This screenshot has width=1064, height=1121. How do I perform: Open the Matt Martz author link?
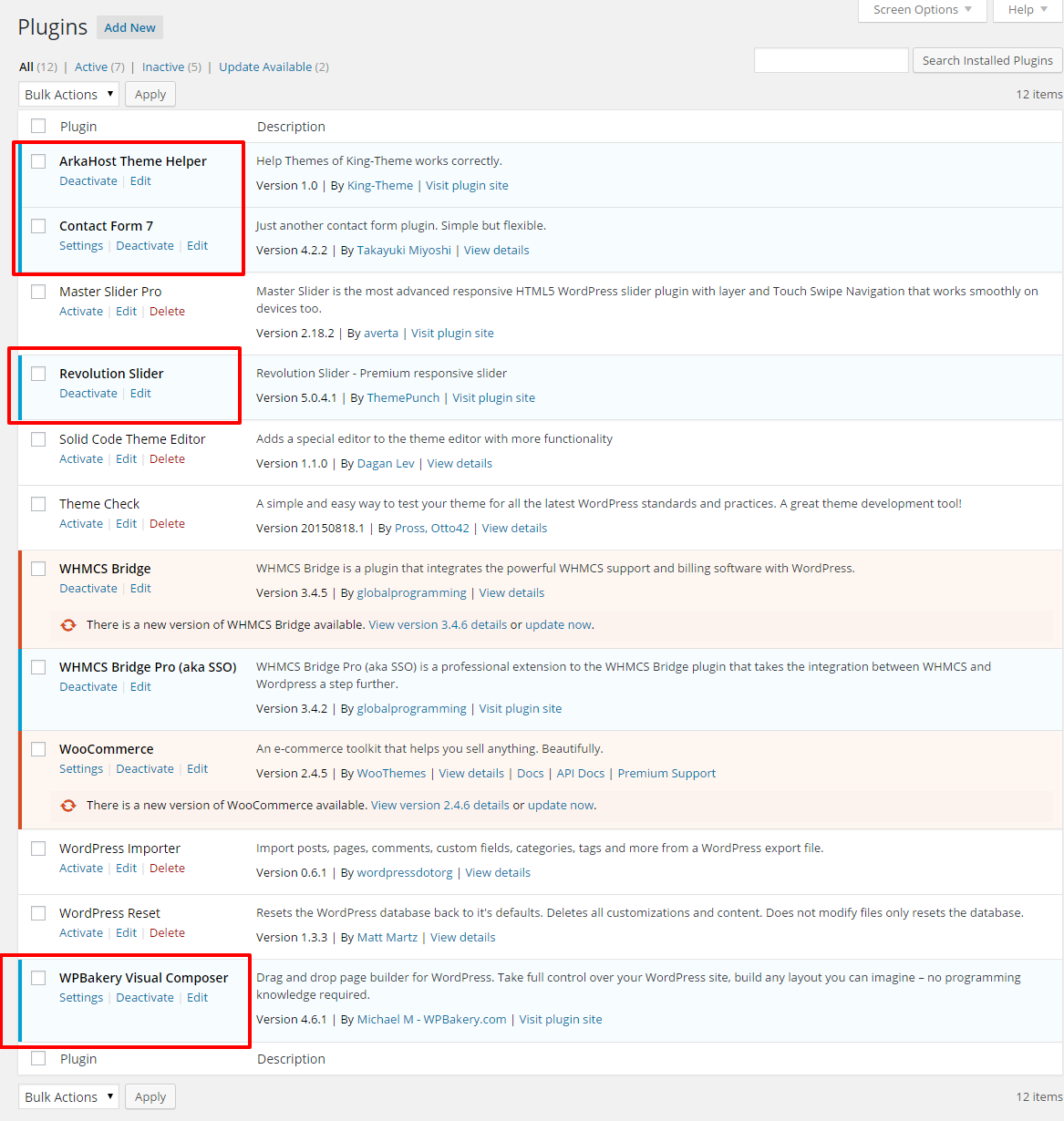(387, 938)
